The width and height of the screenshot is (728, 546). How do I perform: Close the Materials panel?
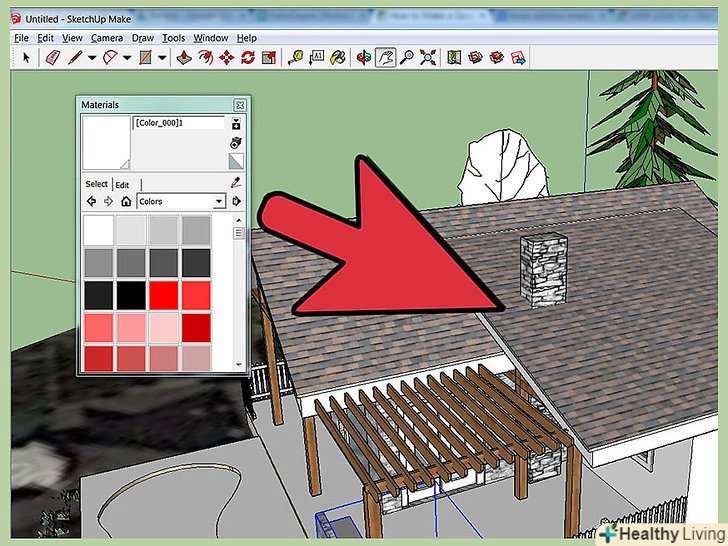[x=240, y=105]
